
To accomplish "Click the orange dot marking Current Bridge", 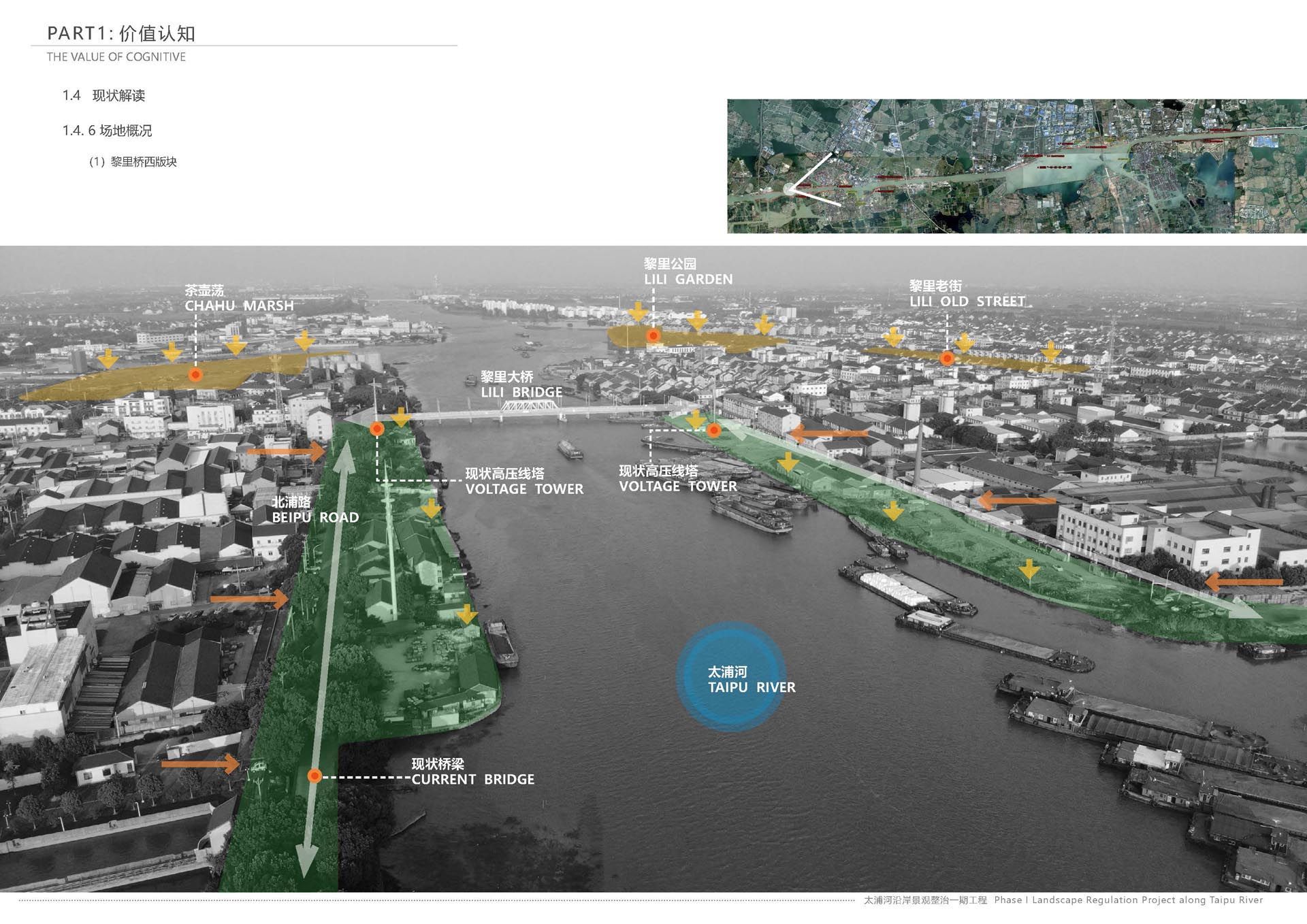I will point(314,776).
